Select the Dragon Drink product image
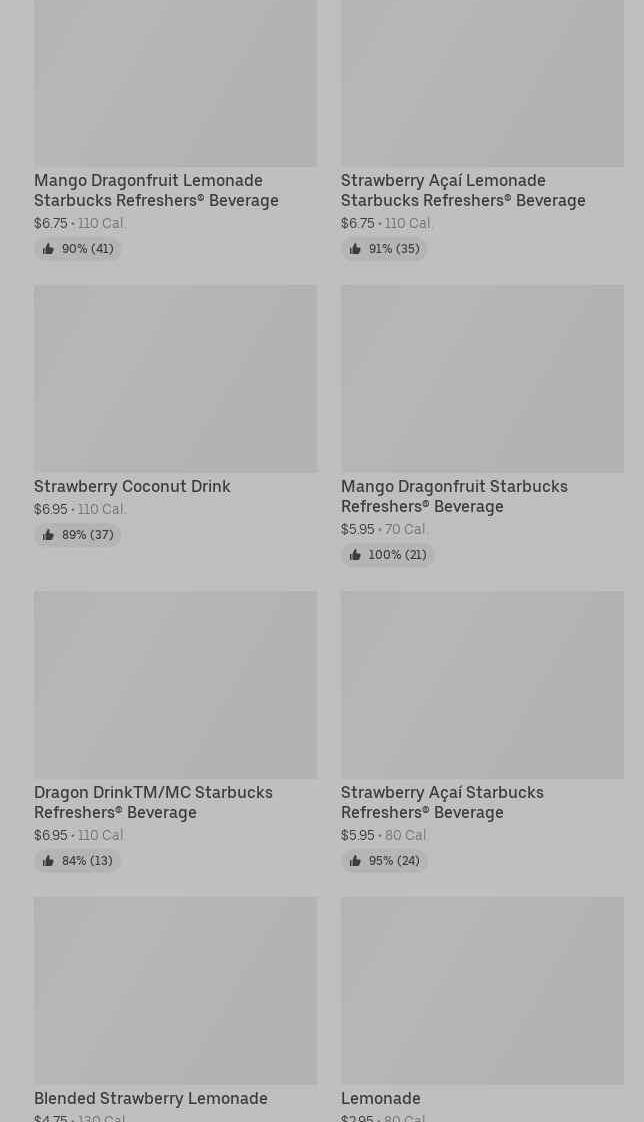The image size is (644, 1122). click(x=175, y=684)
